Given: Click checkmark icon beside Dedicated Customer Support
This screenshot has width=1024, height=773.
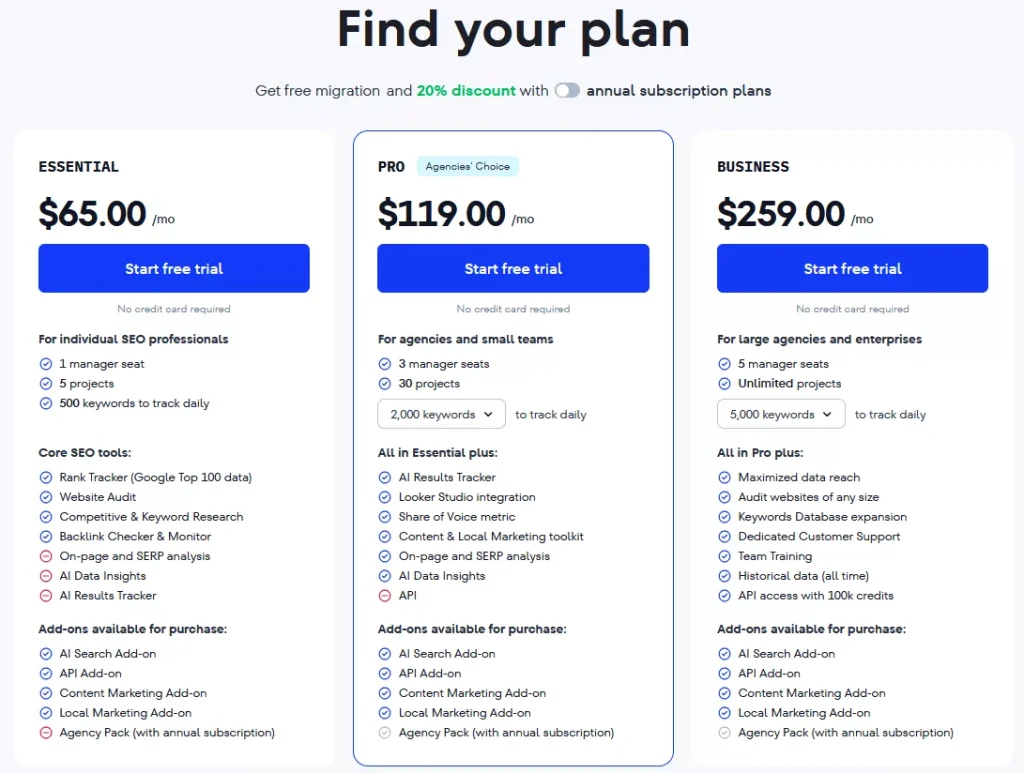Looking at the screenshot, I should coord(725,537).
